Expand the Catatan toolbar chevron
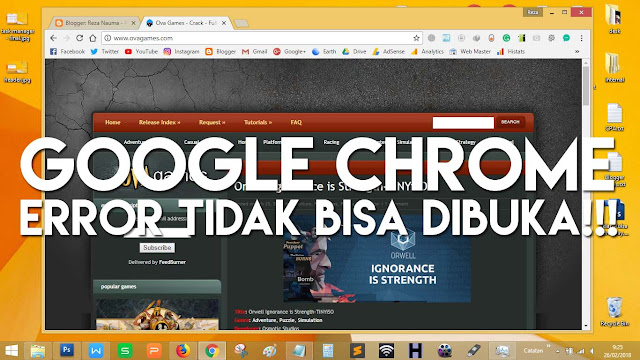 coord(548,346)
